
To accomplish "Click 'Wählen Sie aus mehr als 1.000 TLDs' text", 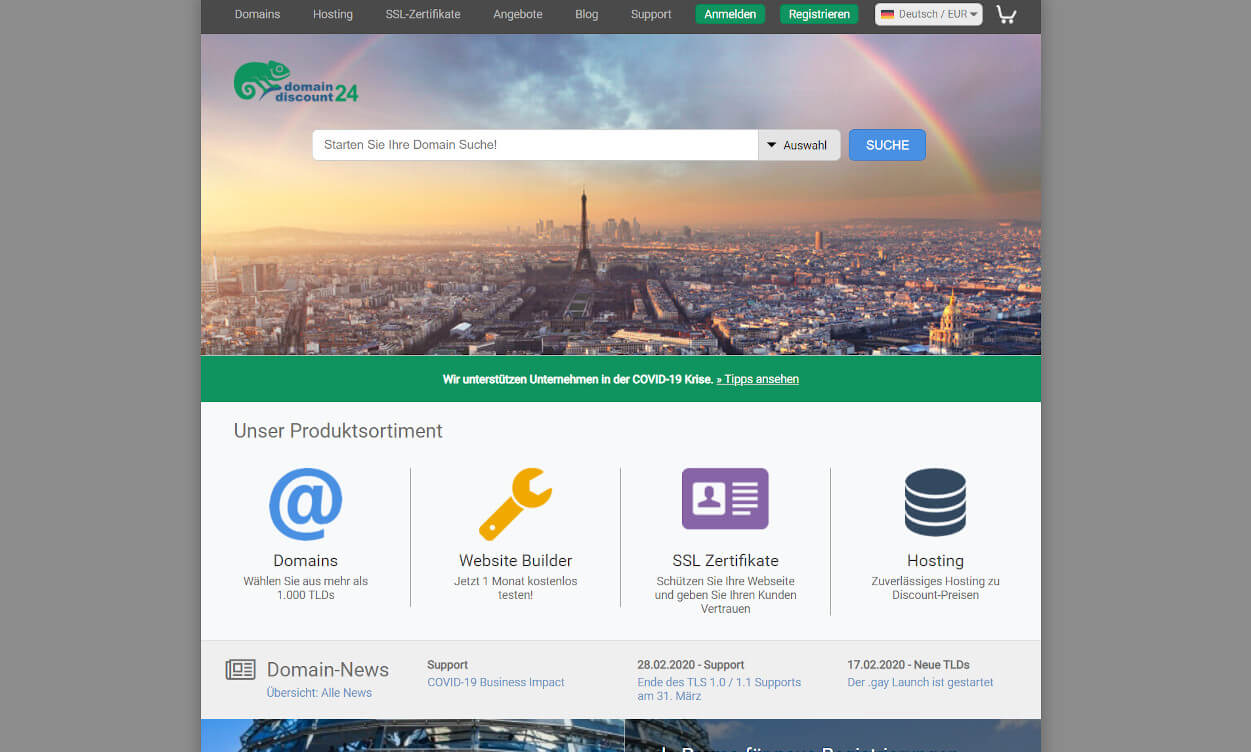I will pyautogui.click(x=306, y=588).
